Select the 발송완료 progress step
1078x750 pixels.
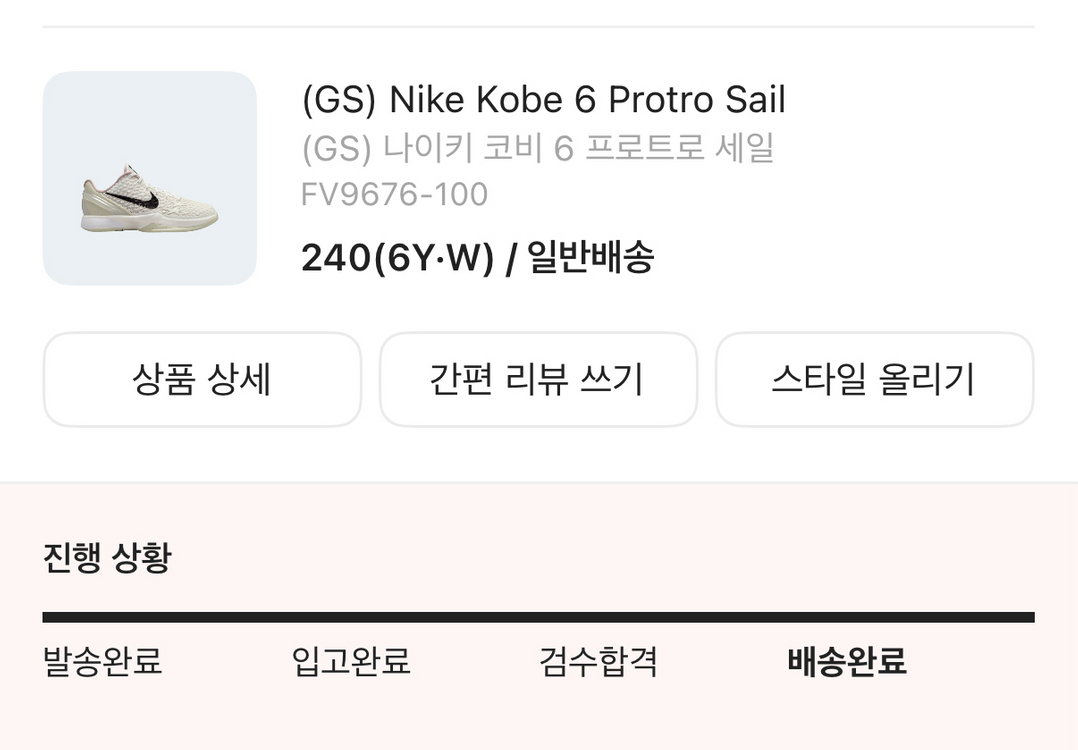click(102, 662)
